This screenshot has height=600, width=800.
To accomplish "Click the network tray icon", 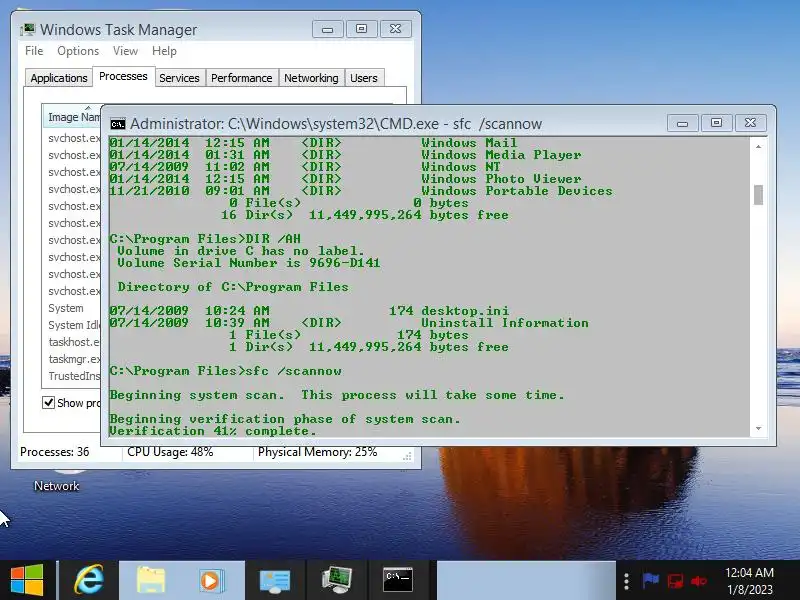I will (x=676, y=581).
